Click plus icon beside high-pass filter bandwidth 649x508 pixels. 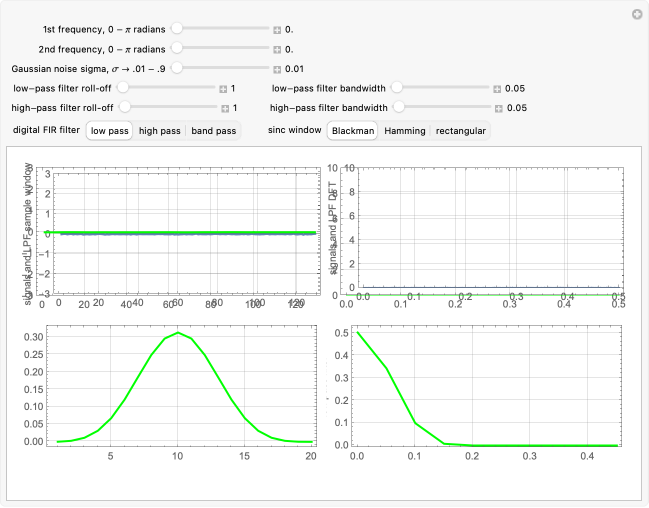(497, 107)
